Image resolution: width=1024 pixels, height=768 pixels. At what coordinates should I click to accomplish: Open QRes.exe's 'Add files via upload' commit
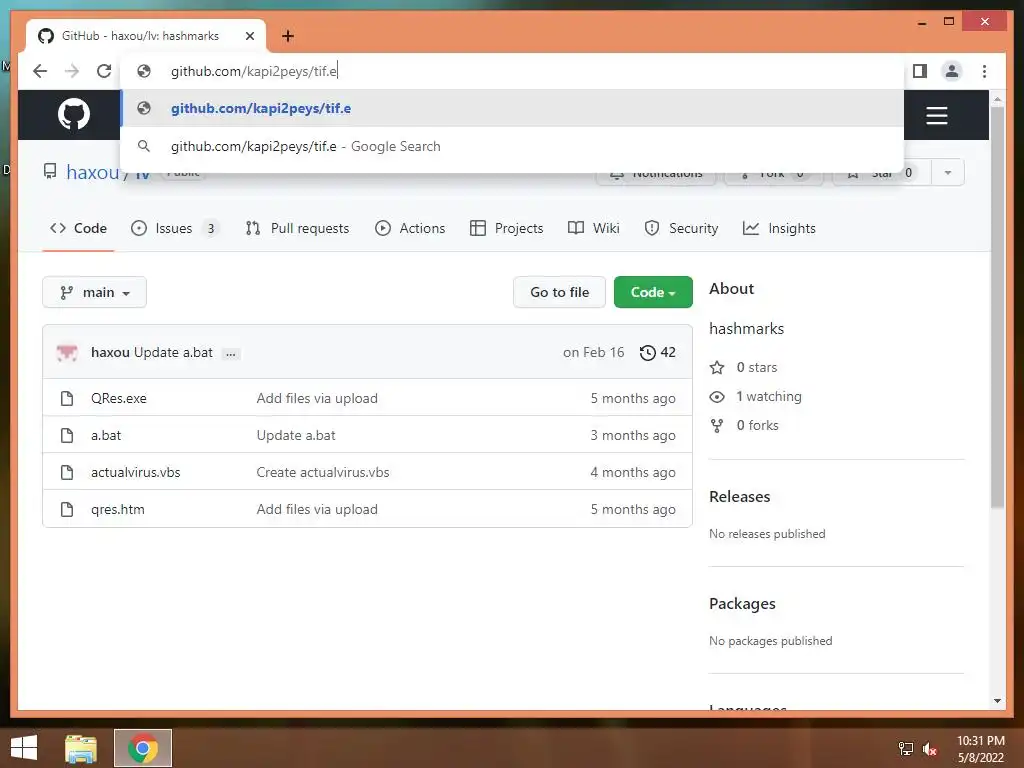(317, 398)
